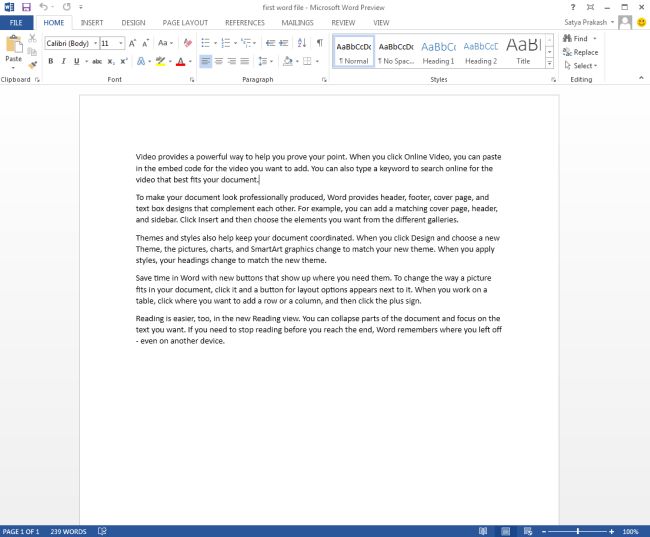Open Font dialog launcher
The image size is (650, 537).
click(192, 80)
